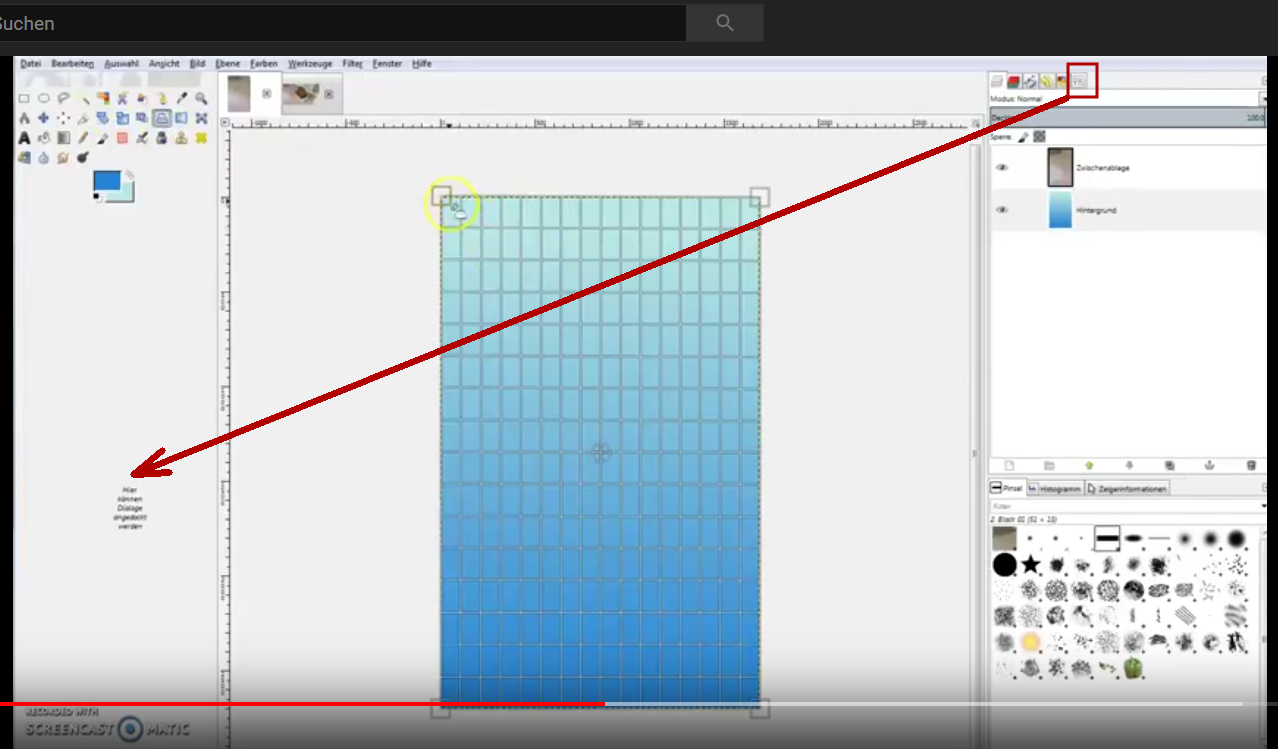Select the Zwischenablage layer thumbnail
Screen dimensions: 1278x751
1060,168
